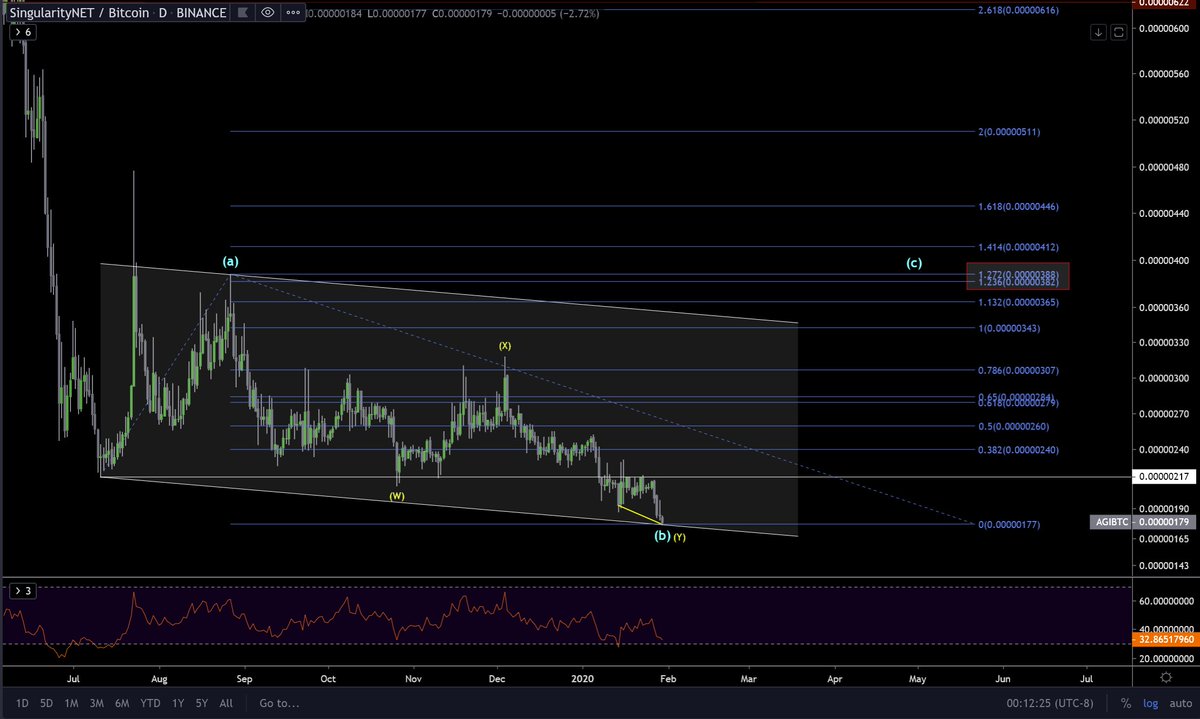Select the yellow (X) wave label

click(505, 345)
